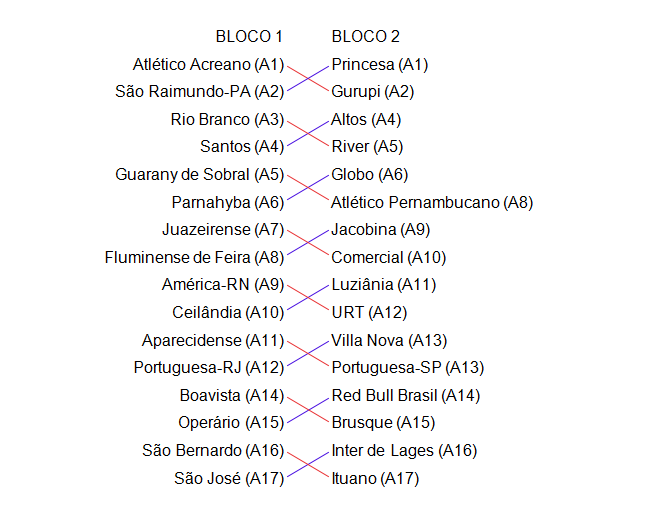Image resolution: width=658 pixels, height=522 pixels.
Task: Click the Portuguesa-RJ (A12) label
Action: pyautogui.click(x=209, y=368)
